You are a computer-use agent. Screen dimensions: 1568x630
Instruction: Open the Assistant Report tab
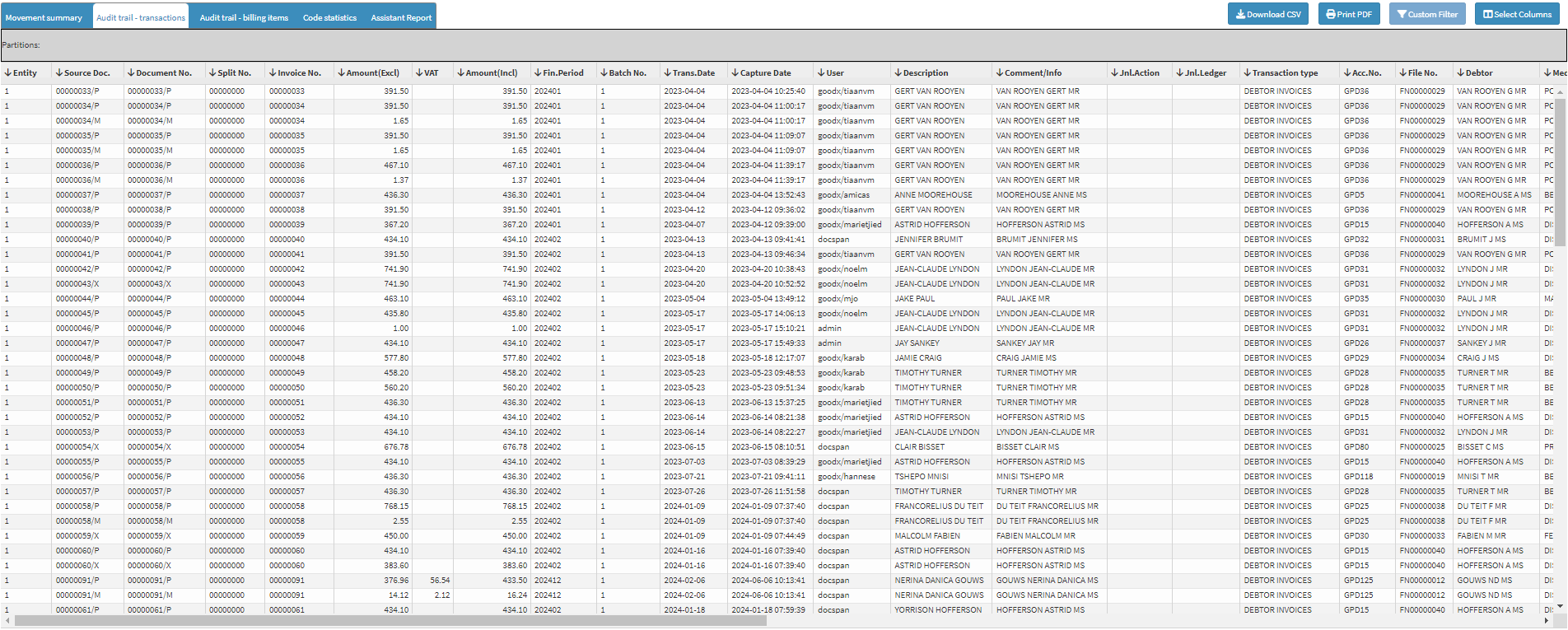click(x=401, y=17)
